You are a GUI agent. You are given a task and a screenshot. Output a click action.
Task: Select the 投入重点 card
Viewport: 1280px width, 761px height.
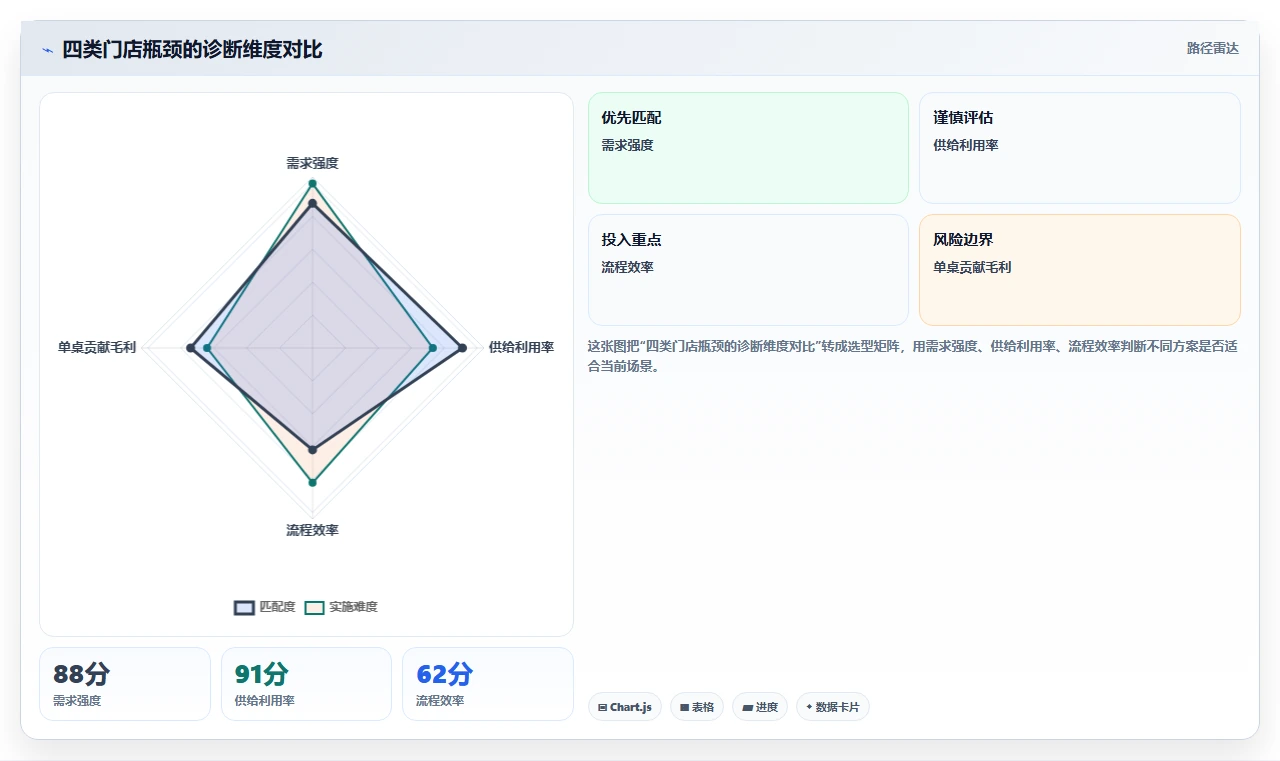click(748, 270)
